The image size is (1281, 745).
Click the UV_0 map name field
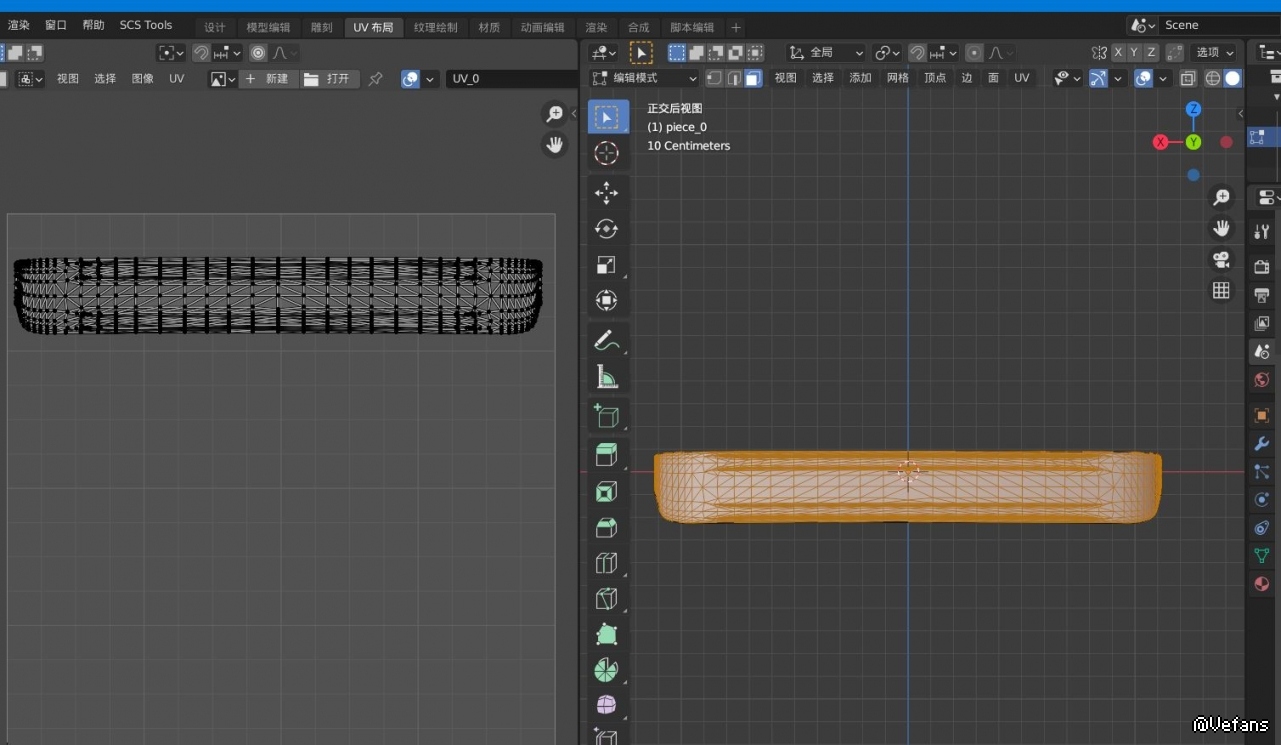point(510,79)
